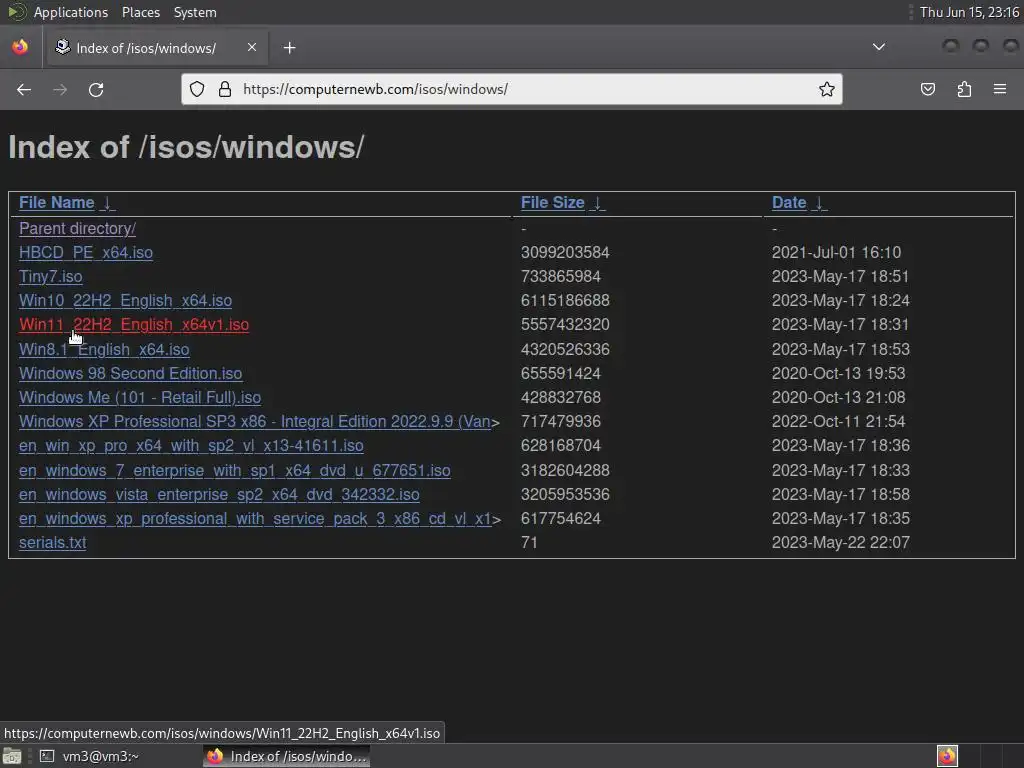Click Firefox icon in the system tray
The height and width of the screenshot is (768, 1024).
(x=947, y=756)
